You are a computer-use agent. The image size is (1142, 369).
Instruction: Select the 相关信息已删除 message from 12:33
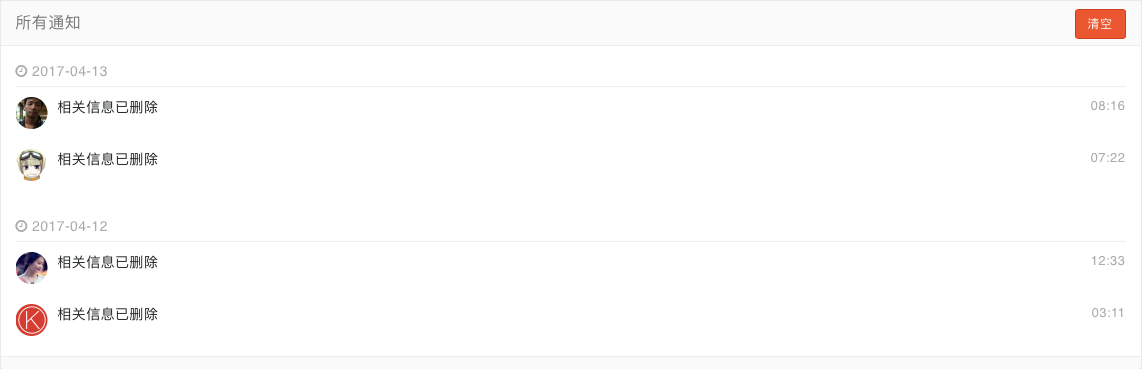pos(108,263)
